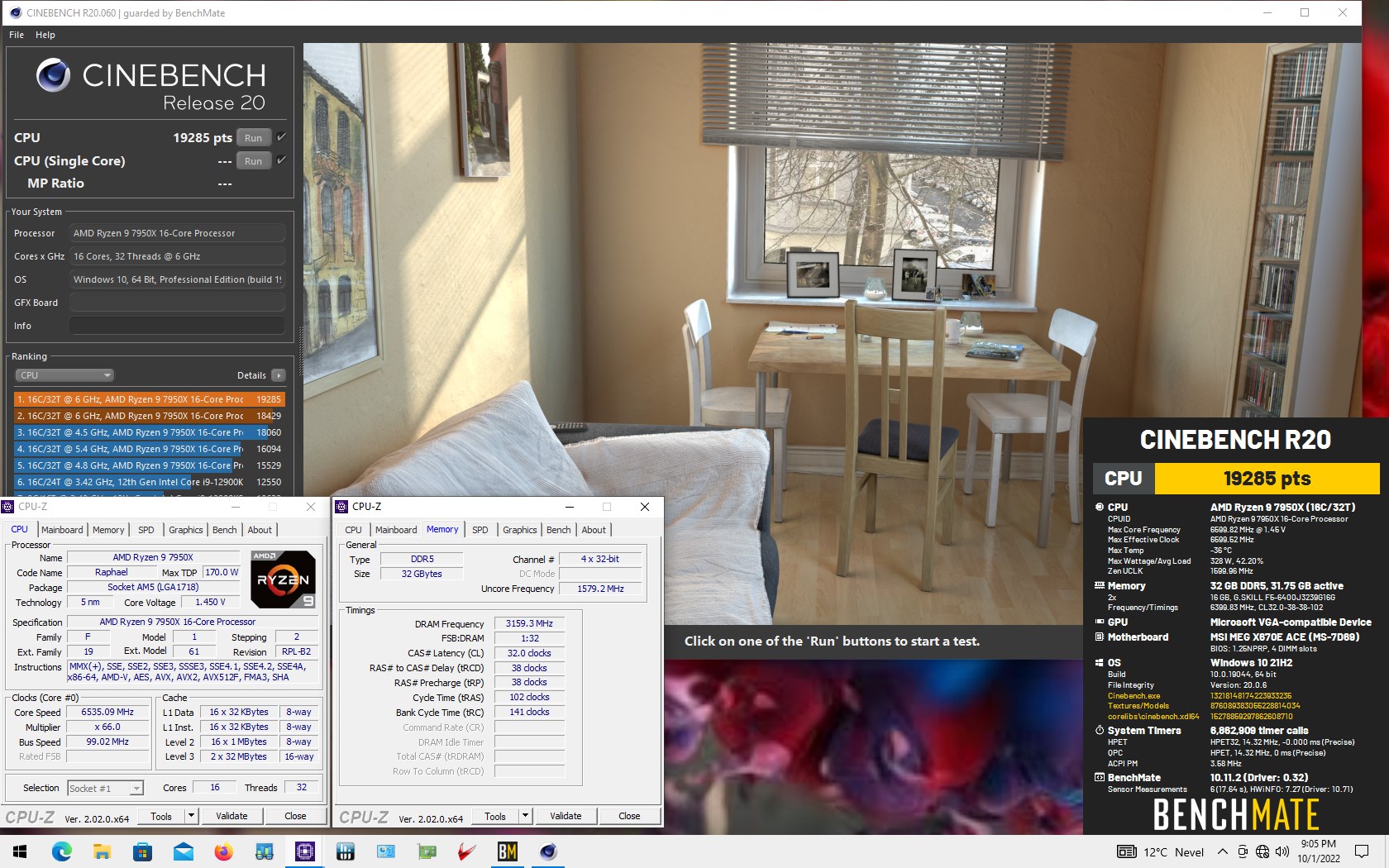
Task: Open the white bars monitoring taskbar icon
Action: tap(345, 851)
